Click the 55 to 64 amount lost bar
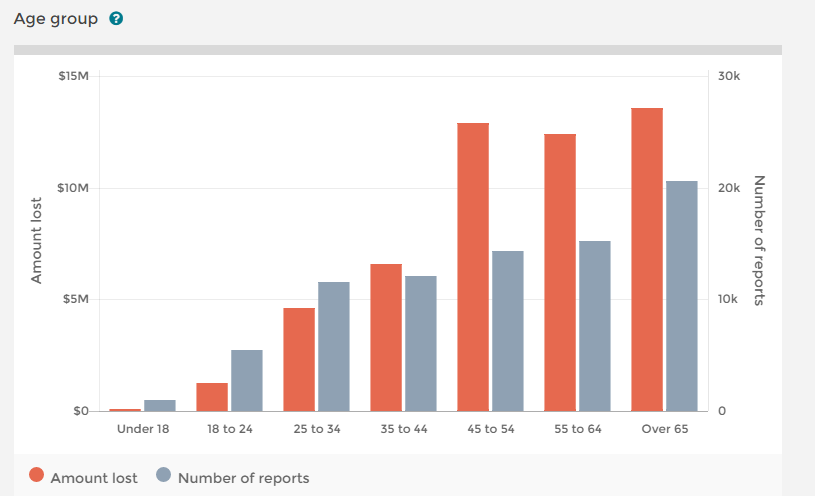Screen dimensions: 815x496 pos(560,273)
